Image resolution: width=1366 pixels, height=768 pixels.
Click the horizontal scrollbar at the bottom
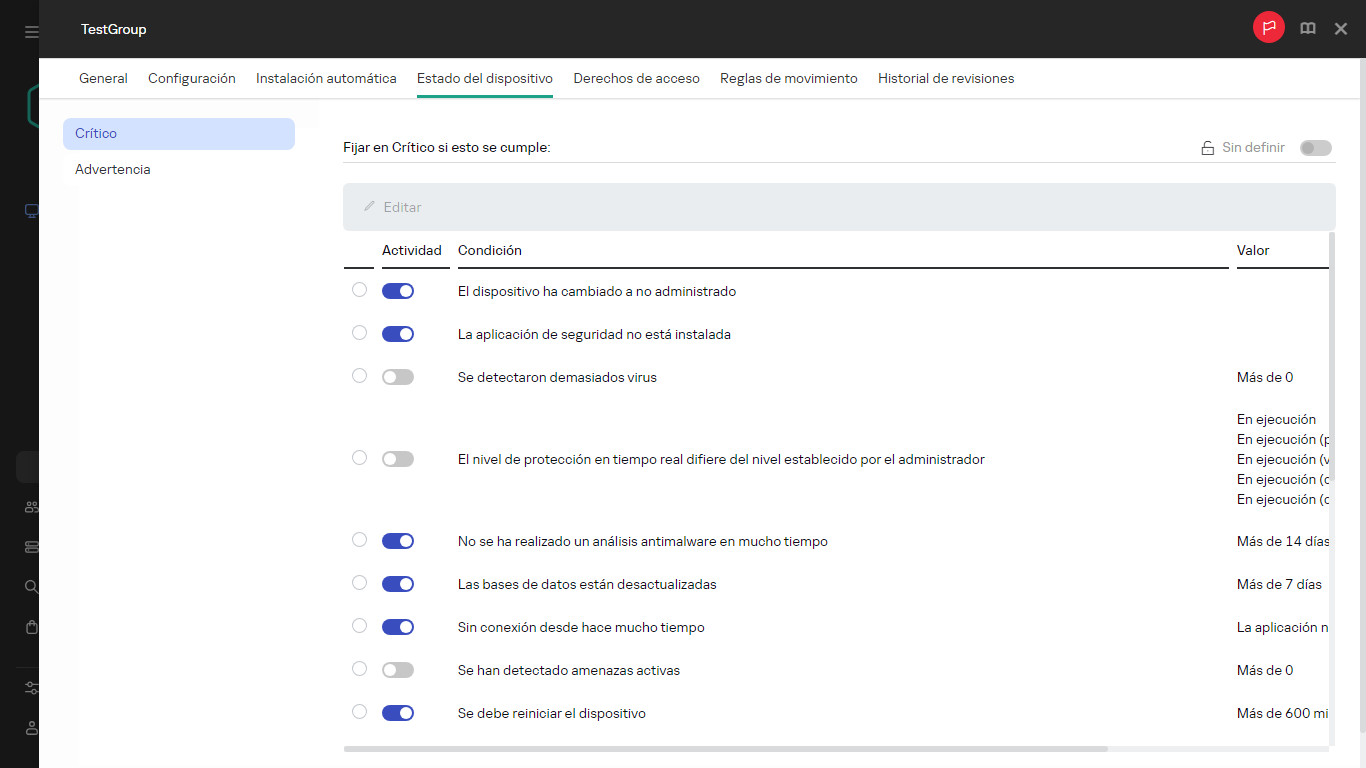coord(726,748)
